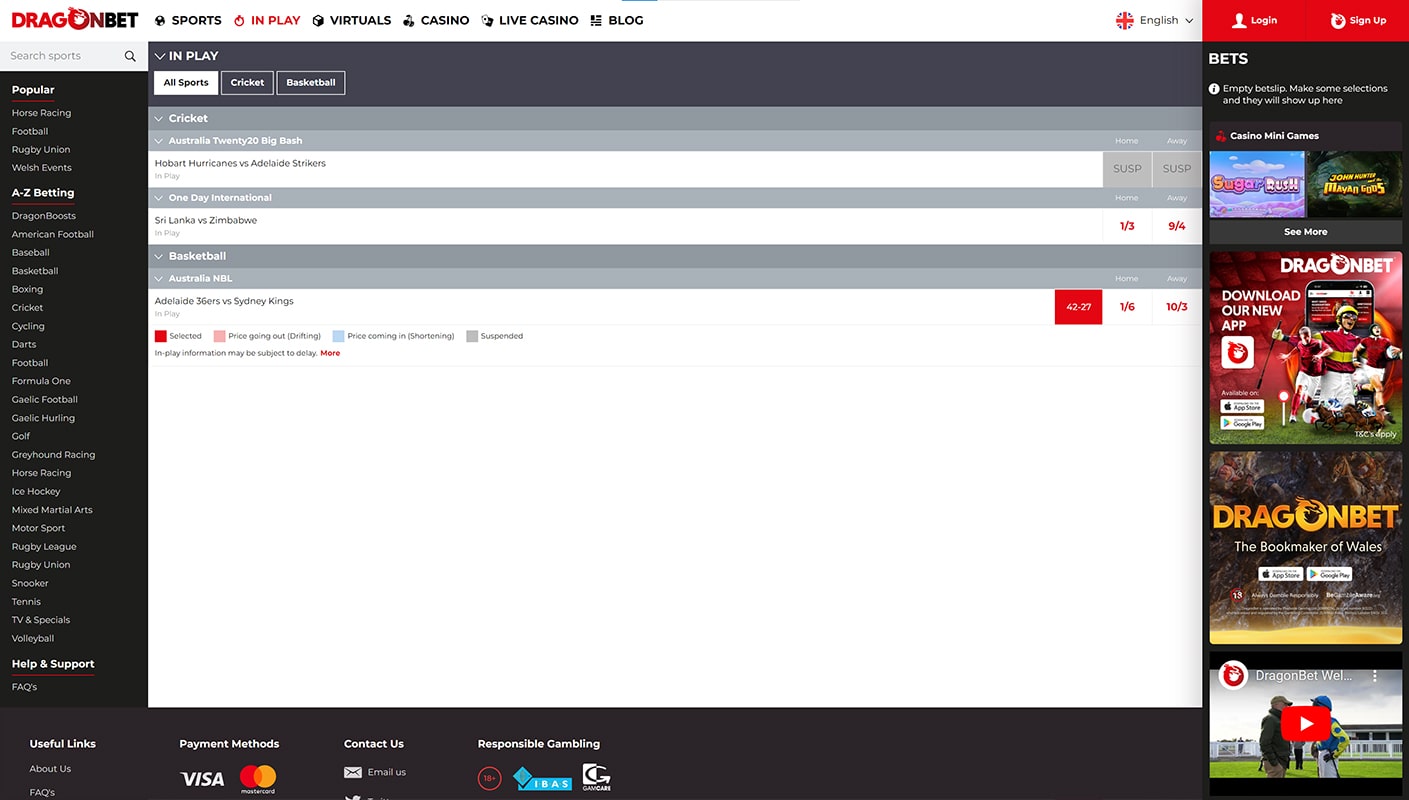The image size is (1409, 800).
Task: Click the More link about in-play delay
Action: pos(330,353)
